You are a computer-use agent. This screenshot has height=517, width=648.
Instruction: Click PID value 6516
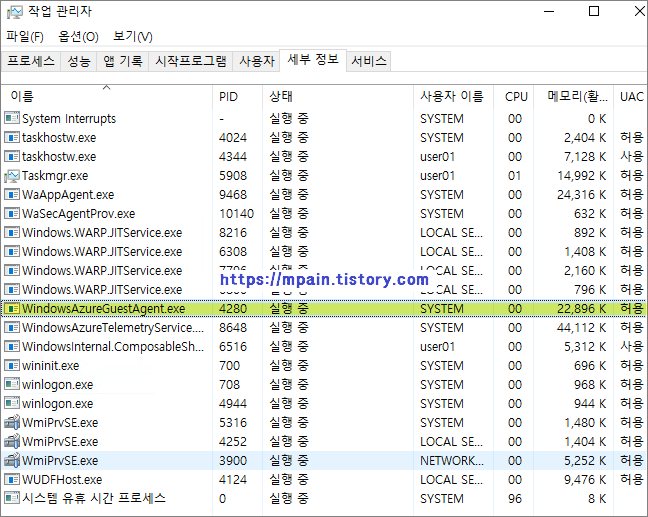click(233, 347)
